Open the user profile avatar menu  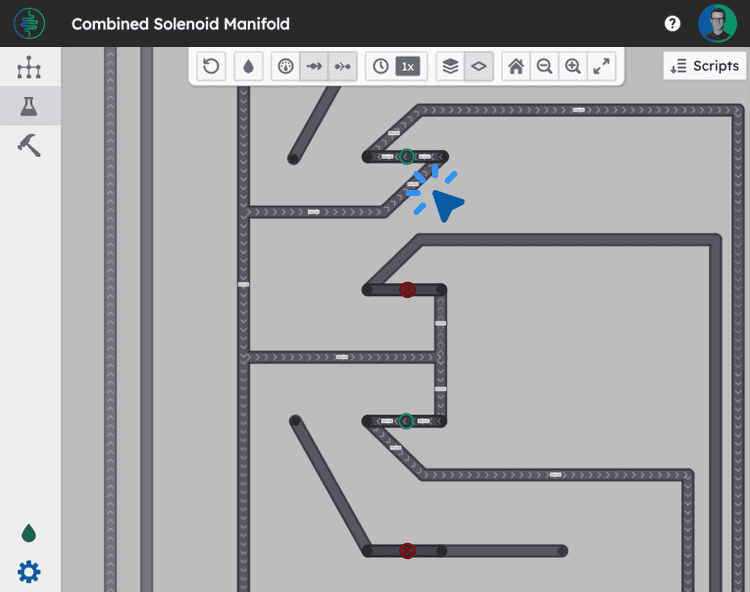[x=717, y=23]
